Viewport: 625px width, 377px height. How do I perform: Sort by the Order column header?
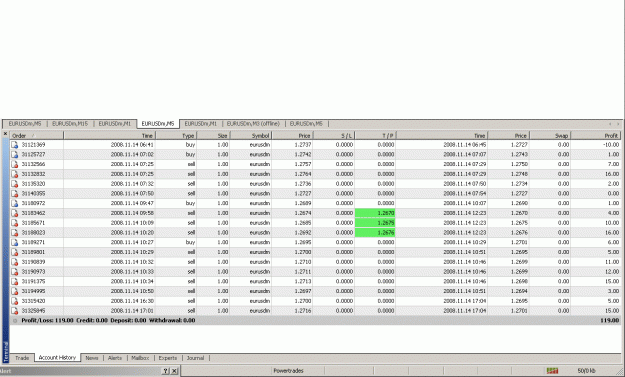pos(36,135)
